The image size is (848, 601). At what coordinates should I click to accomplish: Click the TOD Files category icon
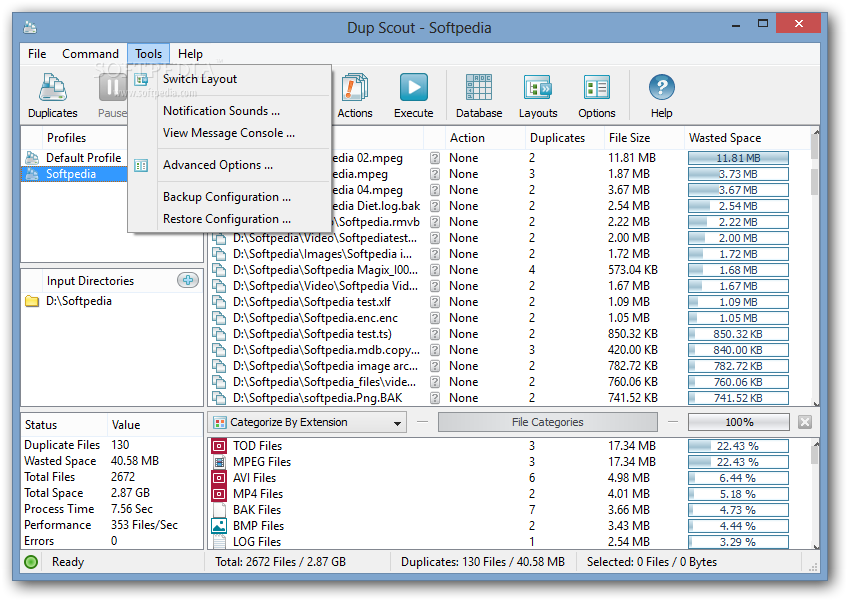(x=219, y=446)
